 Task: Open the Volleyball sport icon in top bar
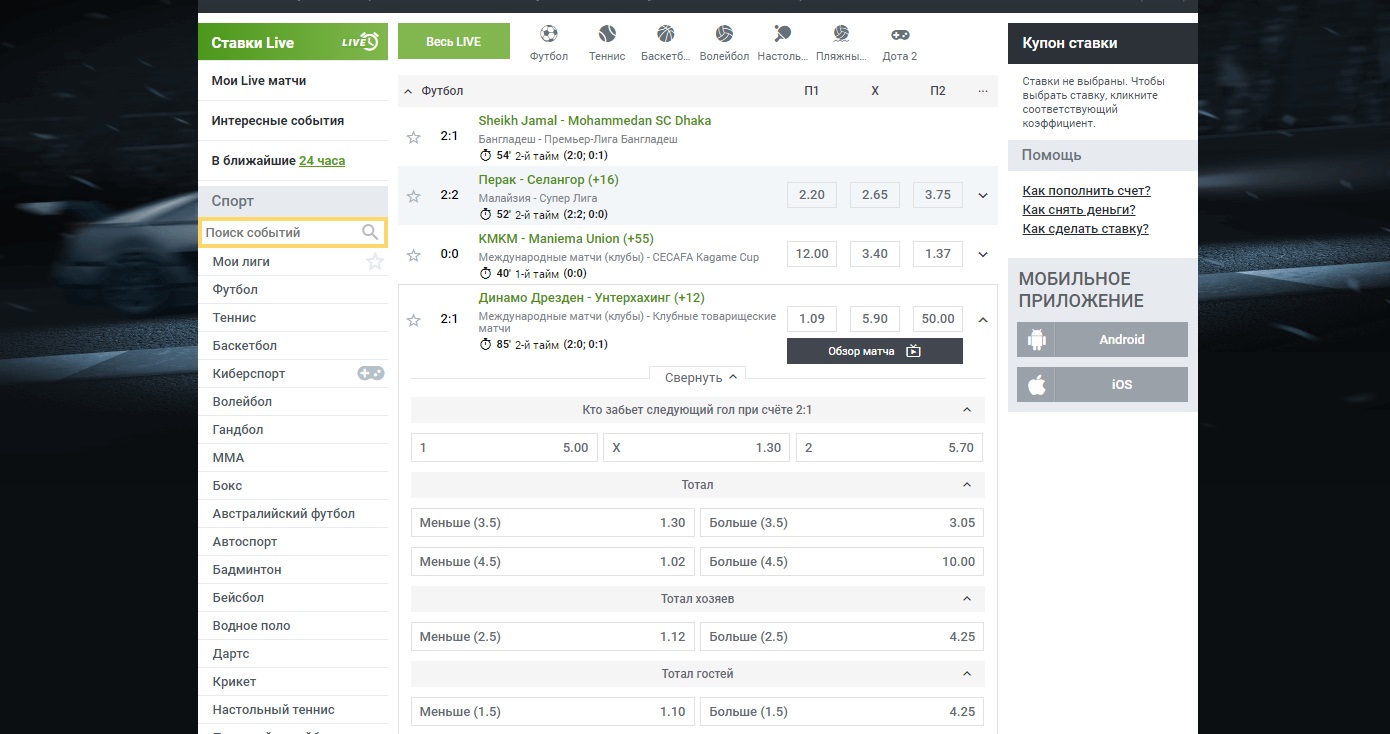click(x=724, y=34)
